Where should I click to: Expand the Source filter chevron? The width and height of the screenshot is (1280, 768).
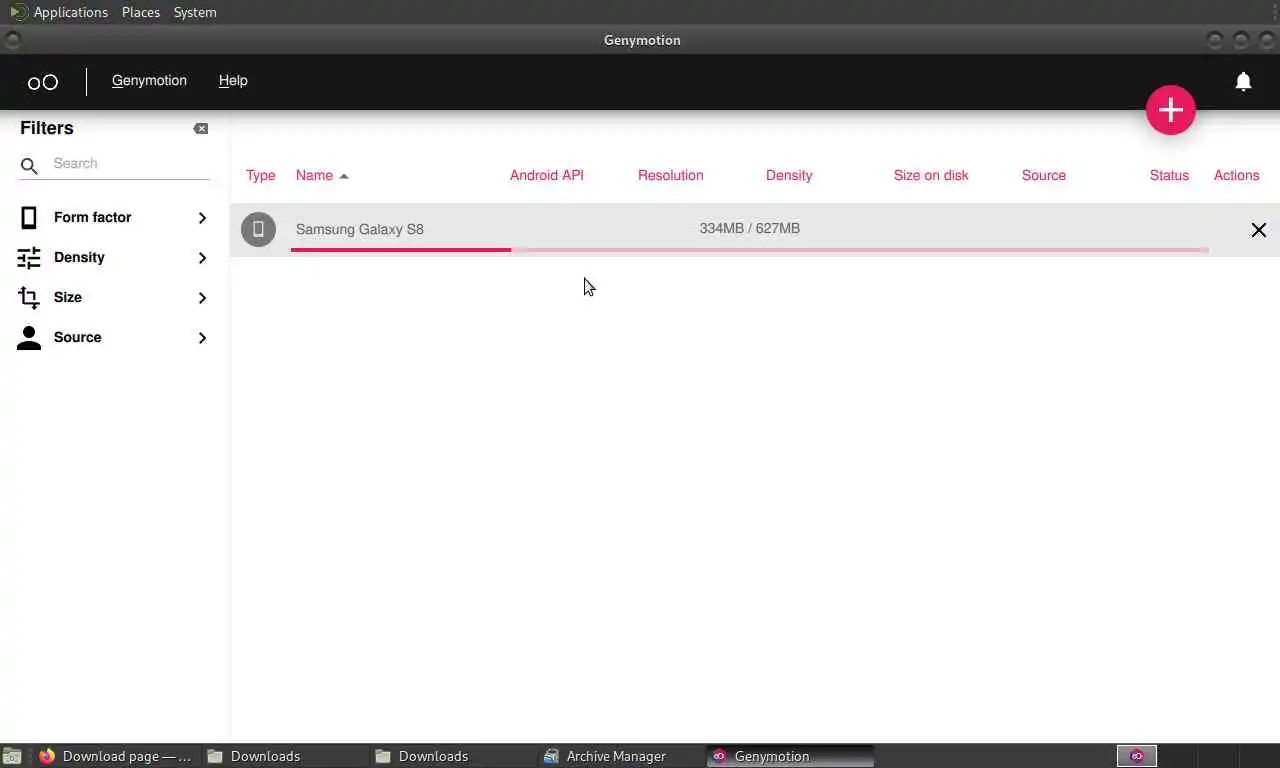click(202, 338)
